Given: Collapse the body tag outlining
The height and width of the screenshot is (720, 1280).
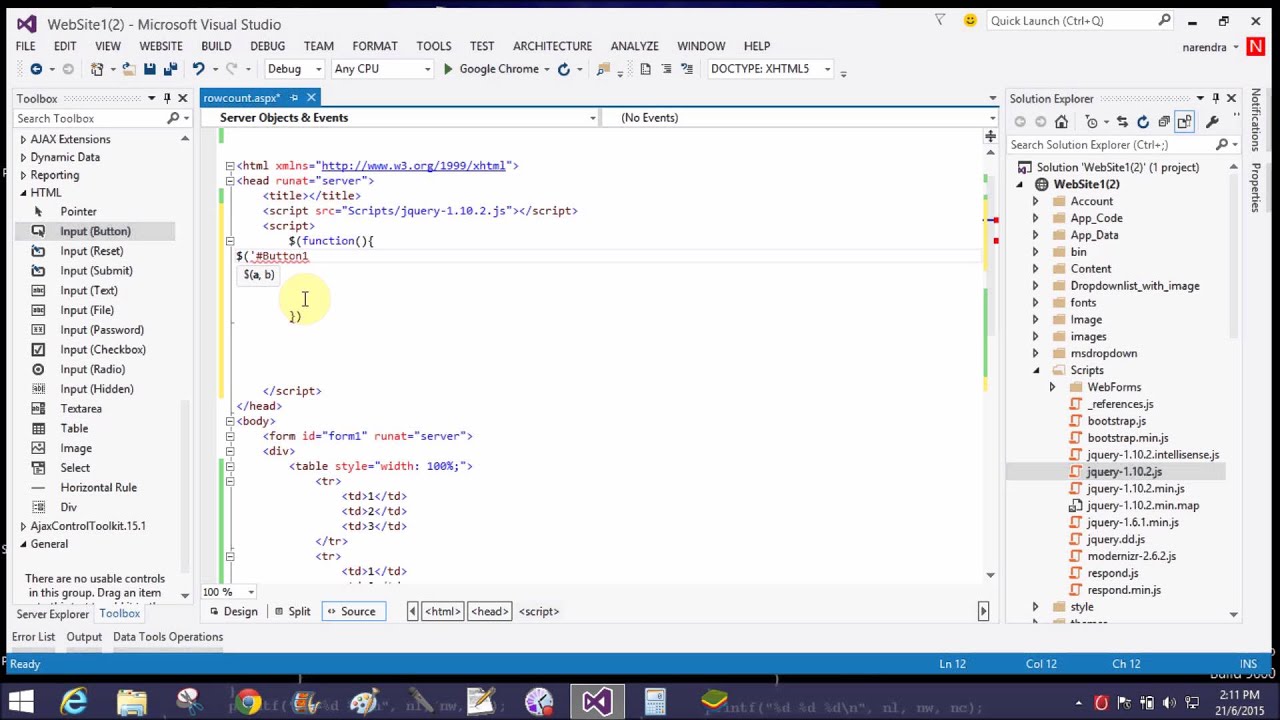Looking at the screenshot, I should click(x=229, y=421).
